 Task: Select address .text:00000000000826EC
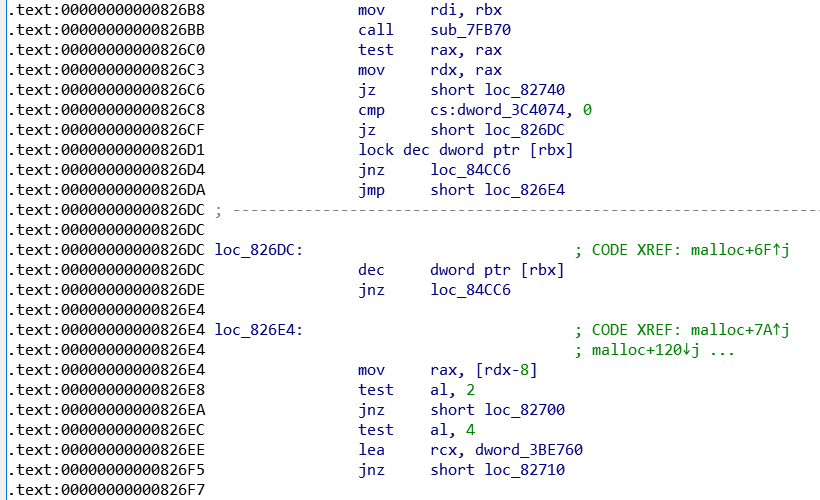[x=107, y=430]
